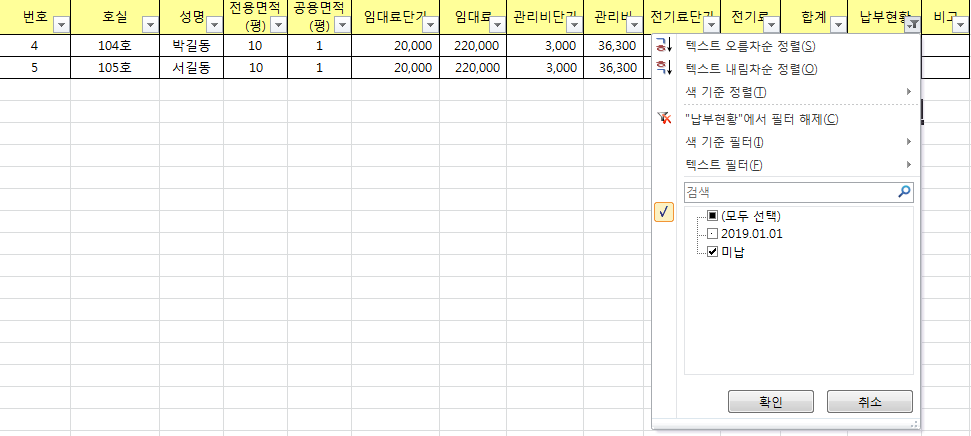Image resolution: width=971 pixels, height=436 pixels.
Task: Check the 2019.01.01 checkbox
Action: click(x=712, y=234)
